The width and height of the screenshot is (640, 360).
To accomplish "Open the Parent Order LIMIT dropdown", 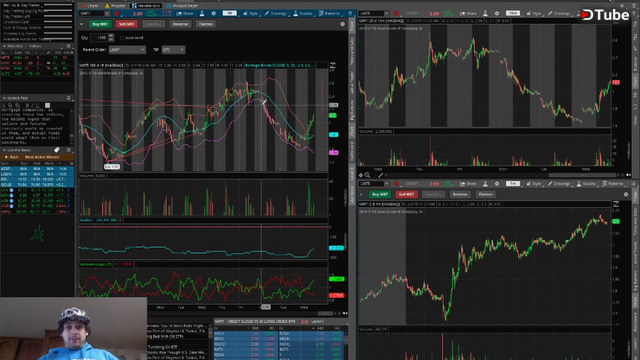I will 127,50.
